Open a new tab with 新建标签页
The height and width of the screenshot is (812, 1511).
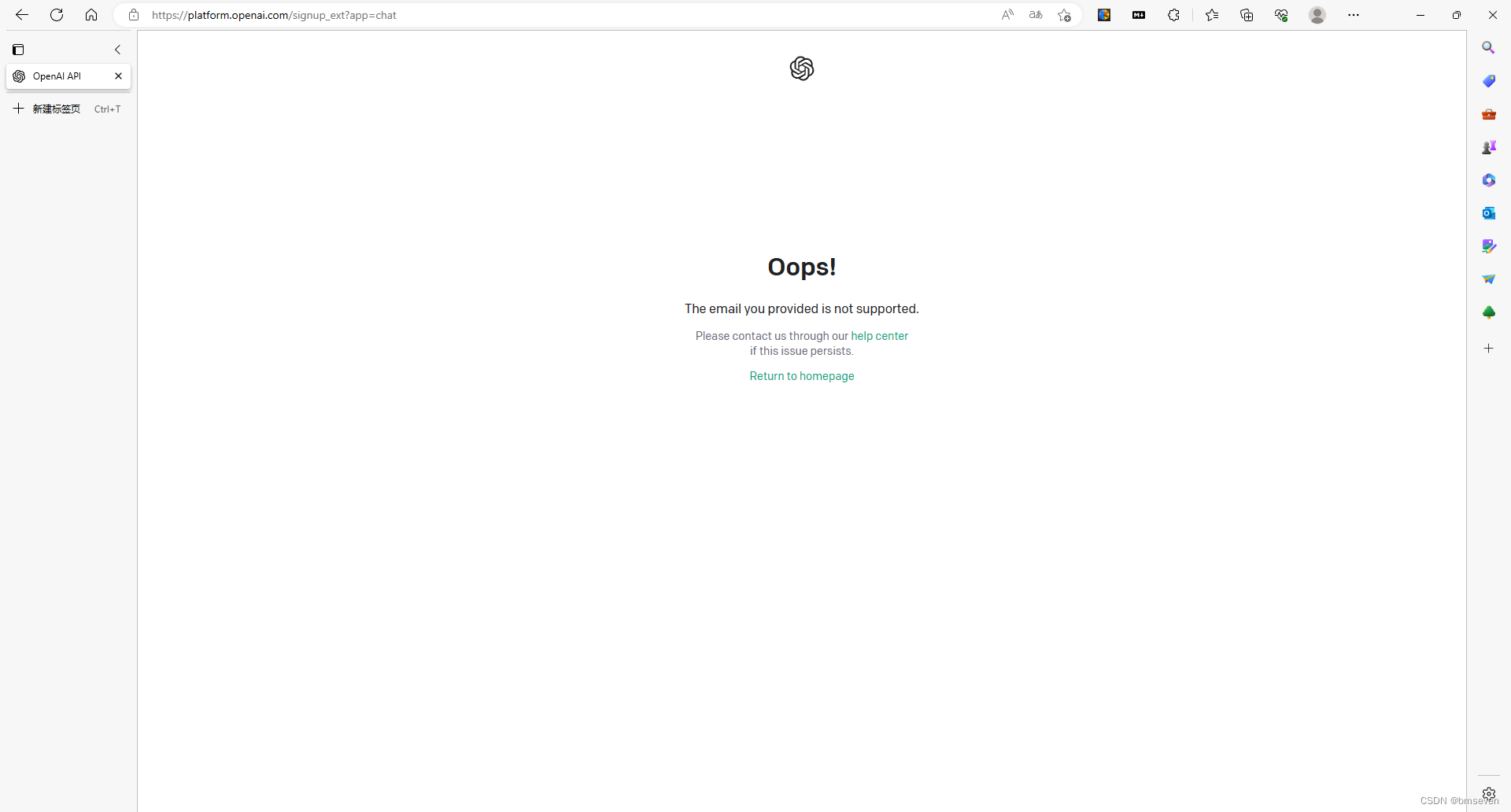tap(68, 109)
